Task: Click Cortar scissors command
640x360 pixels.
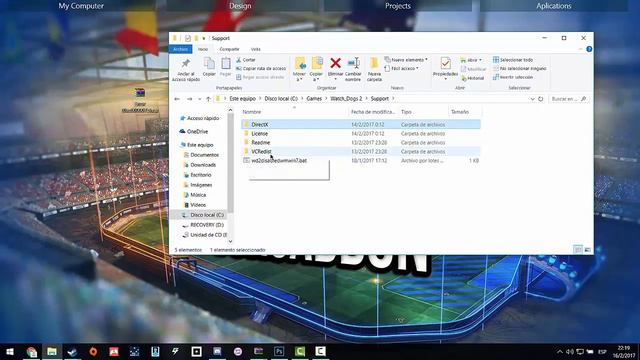Action: point(246,60)
